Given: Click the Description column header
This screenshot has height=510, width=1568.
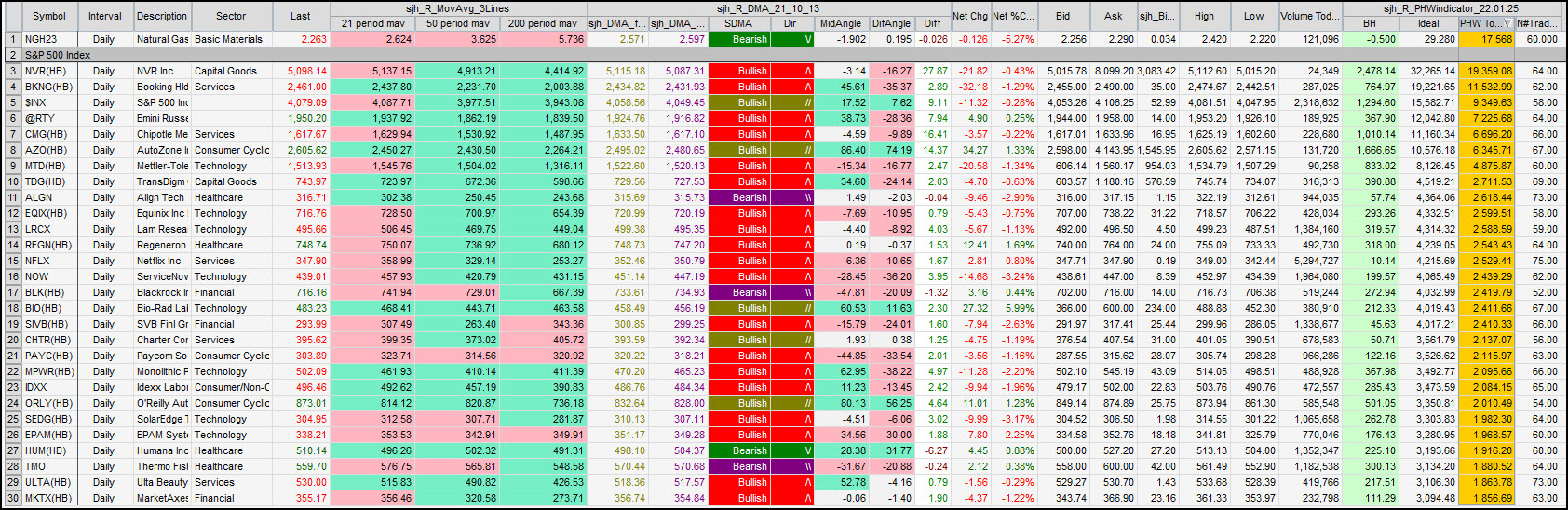Looking at the screenshot, I should point(162,16).
